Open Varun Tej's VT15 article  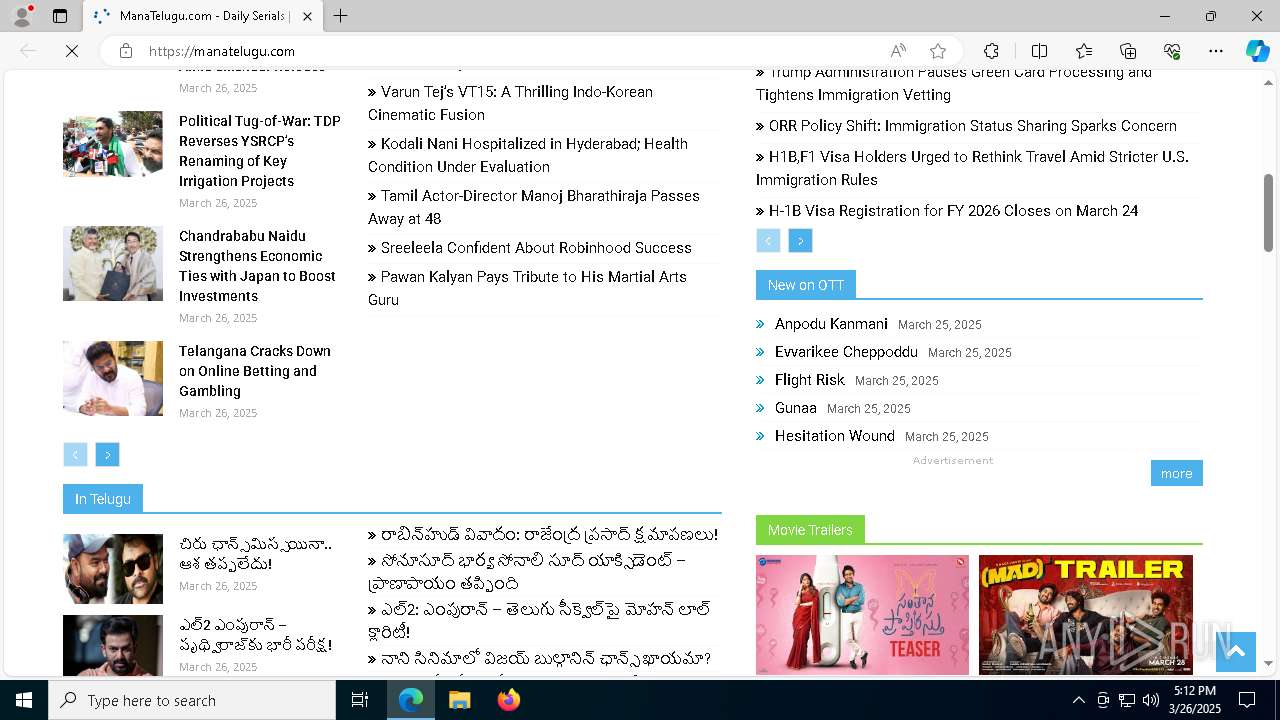click(x=510, y=103)
